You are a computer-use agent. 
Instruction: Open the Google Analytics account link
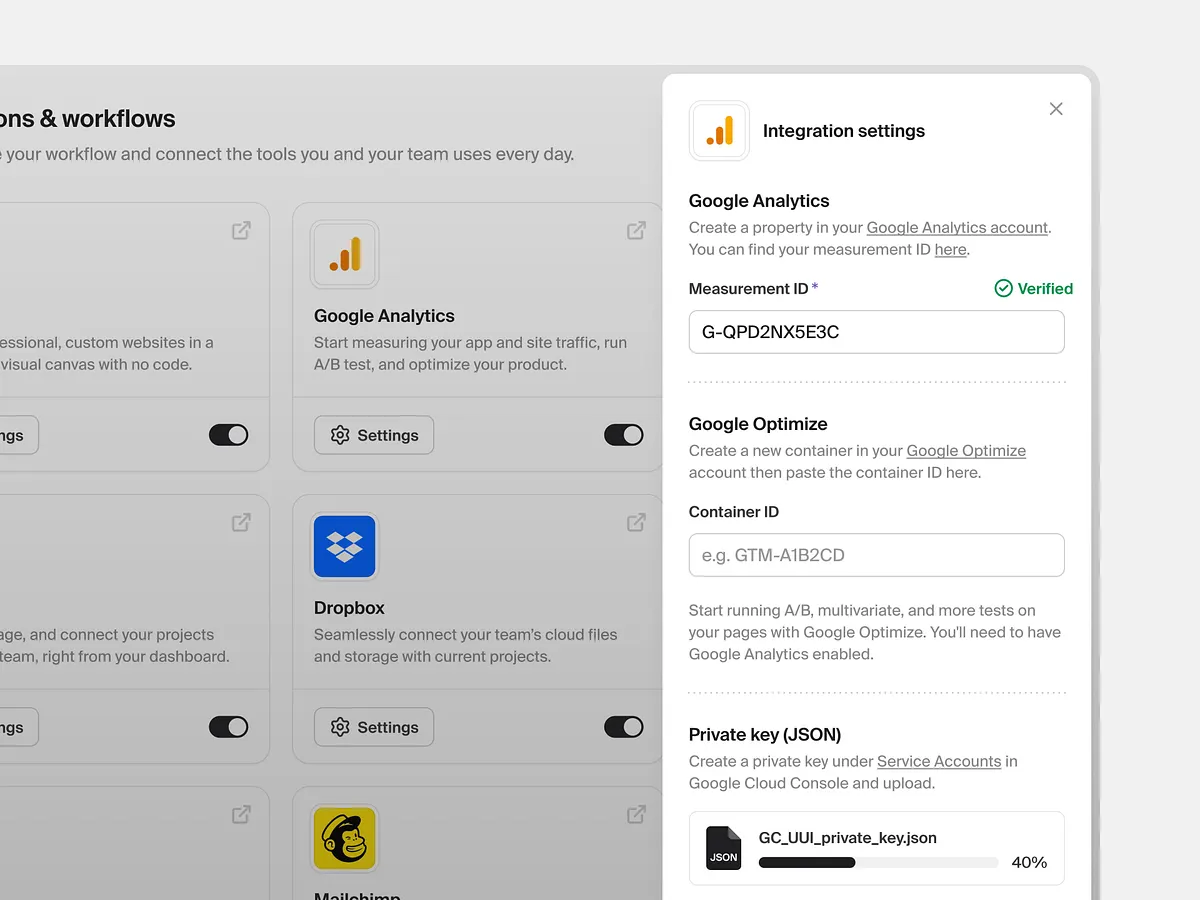pos(956,227)
